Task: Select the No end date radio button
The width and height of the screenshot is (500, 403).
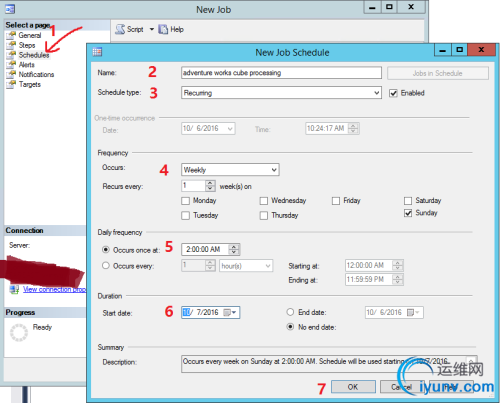Action: coord(290,327)
